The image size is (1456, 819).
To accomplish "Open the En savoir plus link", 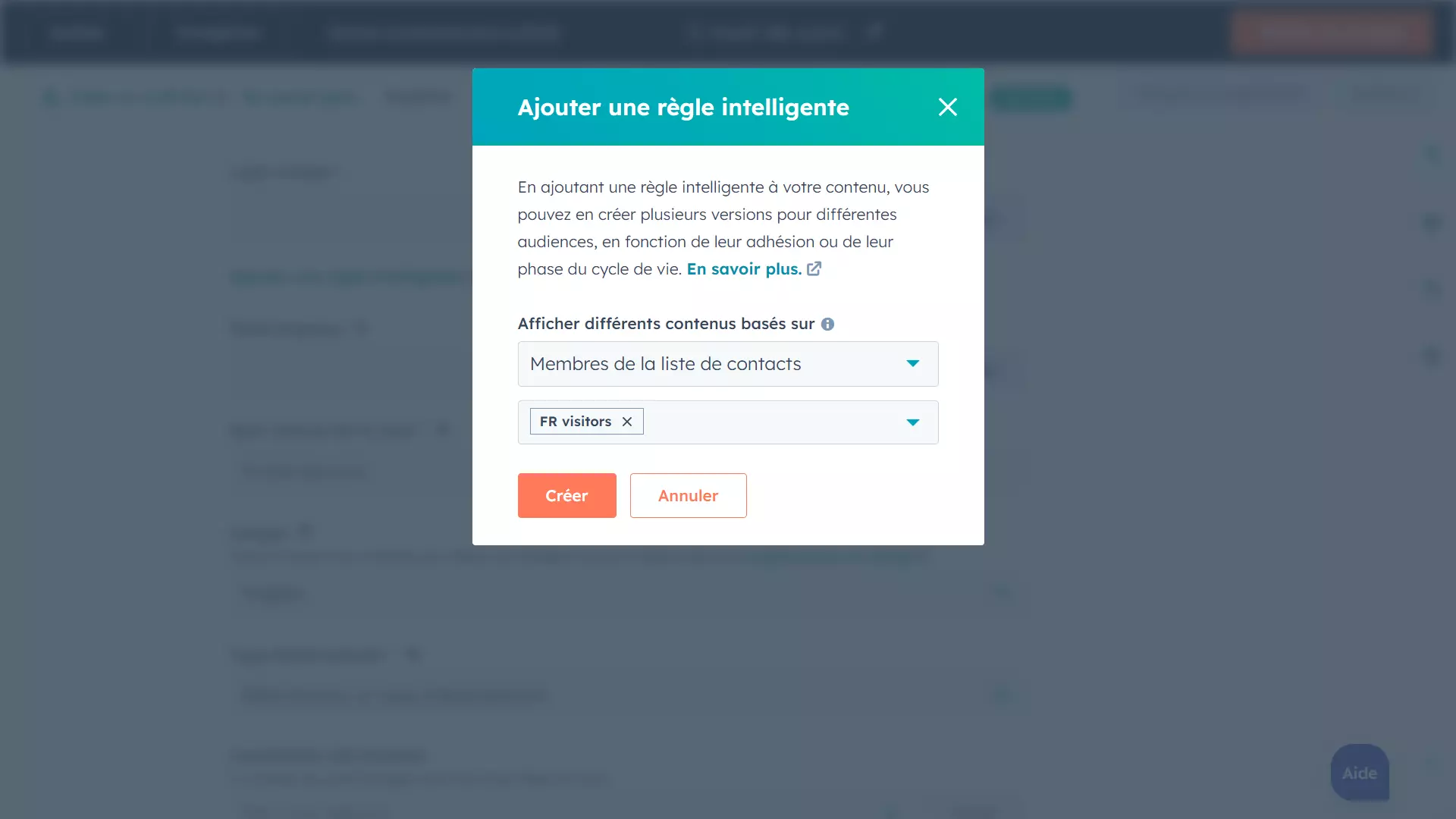I will pyautogui.click(x=743, y=269).
